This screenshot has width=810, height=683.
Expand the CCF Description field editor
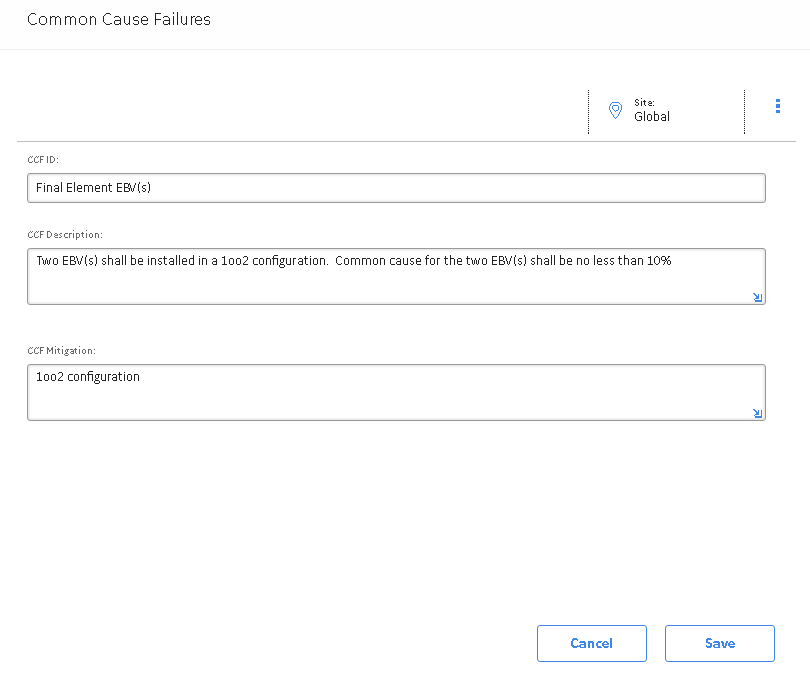757,298
